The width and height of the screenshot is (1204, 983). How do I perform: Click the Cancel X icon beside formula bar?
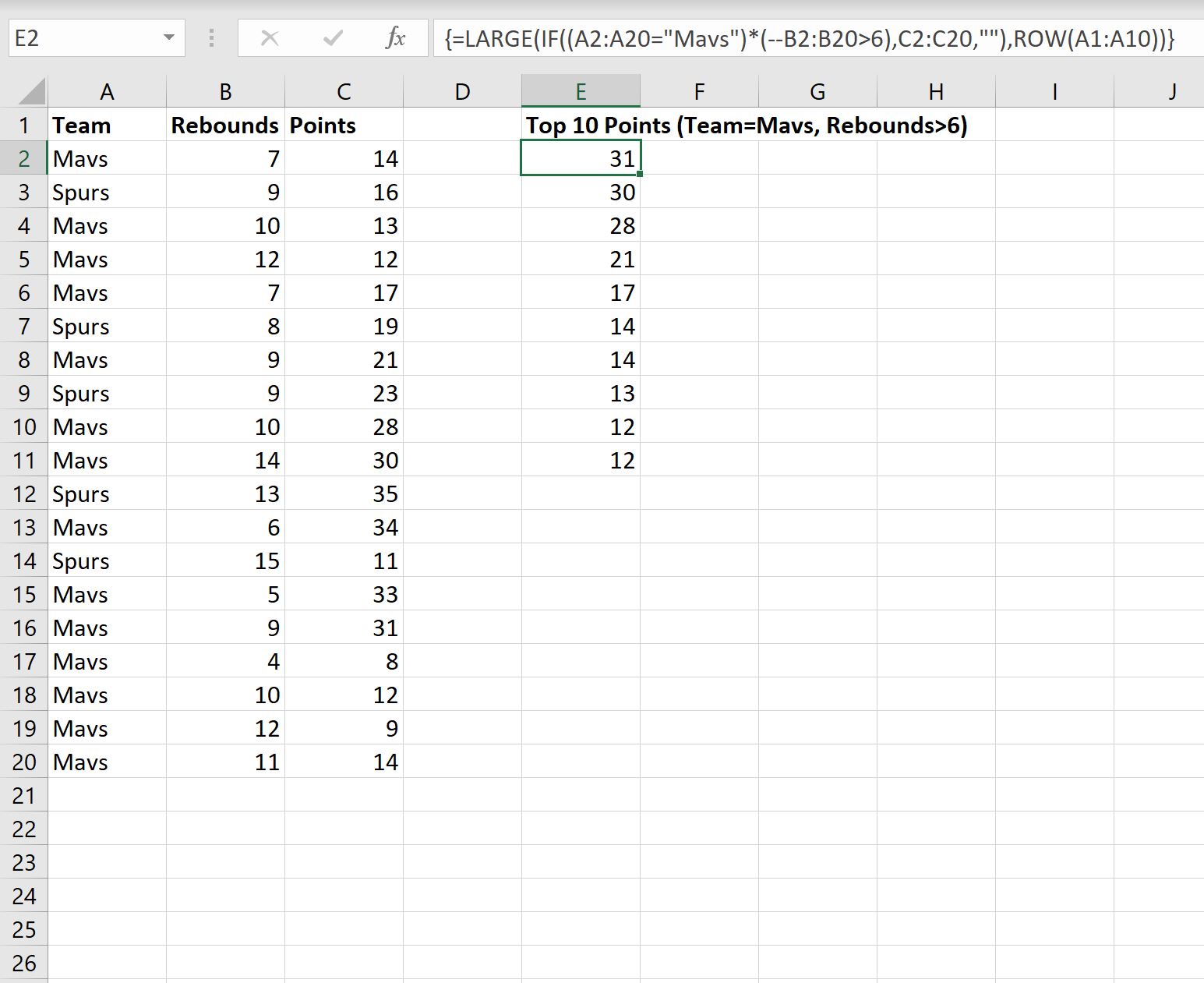coord(270,37)
